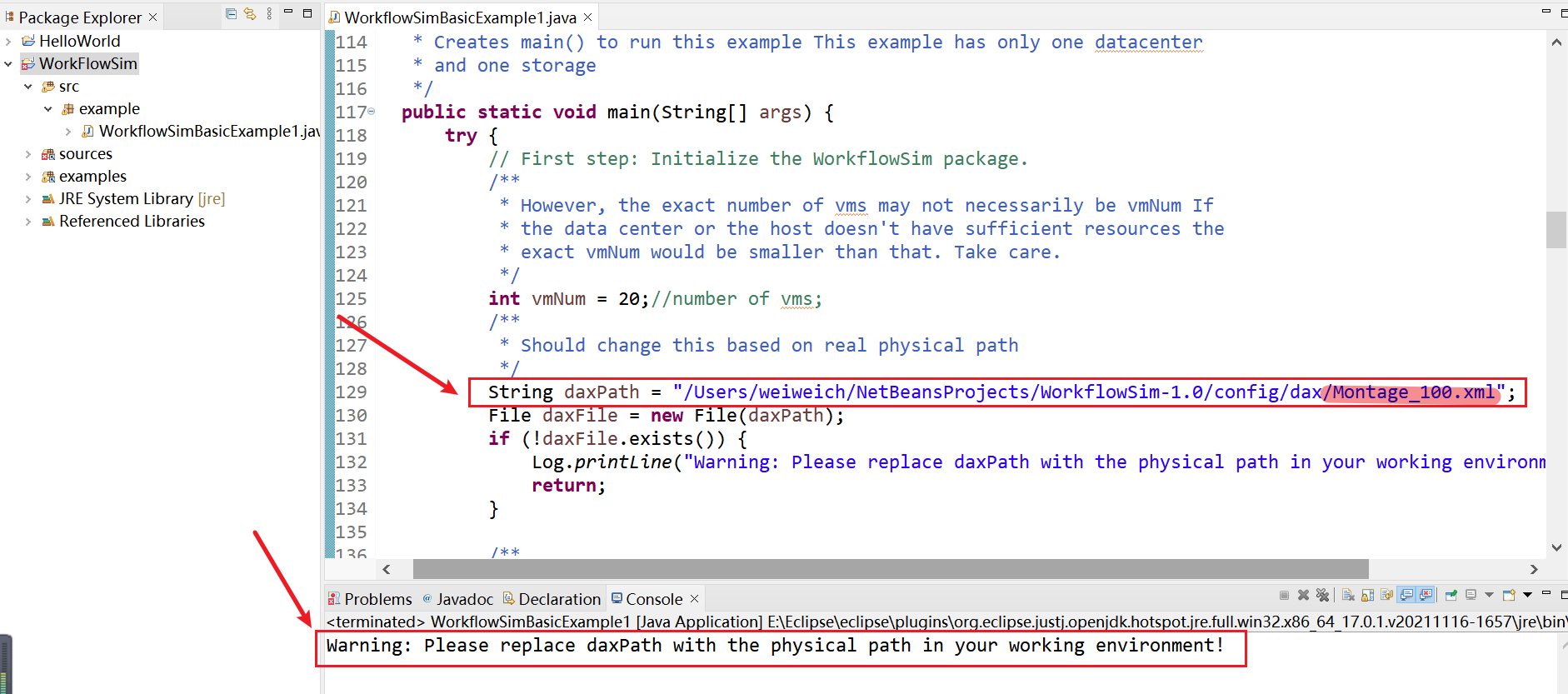
Task: Activate the WorkflowSimBasicExample1.java editor tab
Action: (x=460, y=17)
